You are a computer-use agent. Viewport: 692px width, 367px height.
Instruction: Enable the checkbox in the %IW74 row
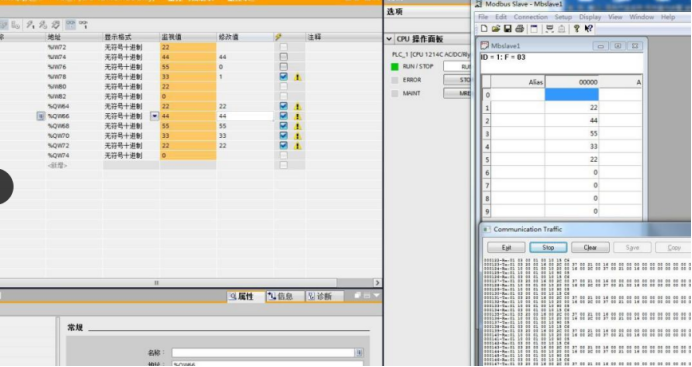click(x=284, y=57)
